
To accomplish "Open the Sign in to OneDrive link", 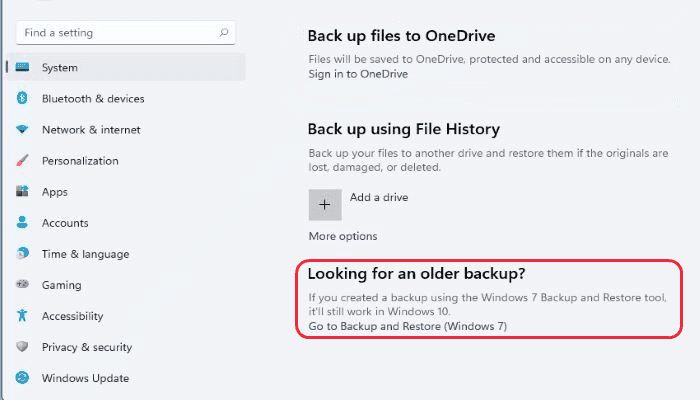I will point(358,74).
